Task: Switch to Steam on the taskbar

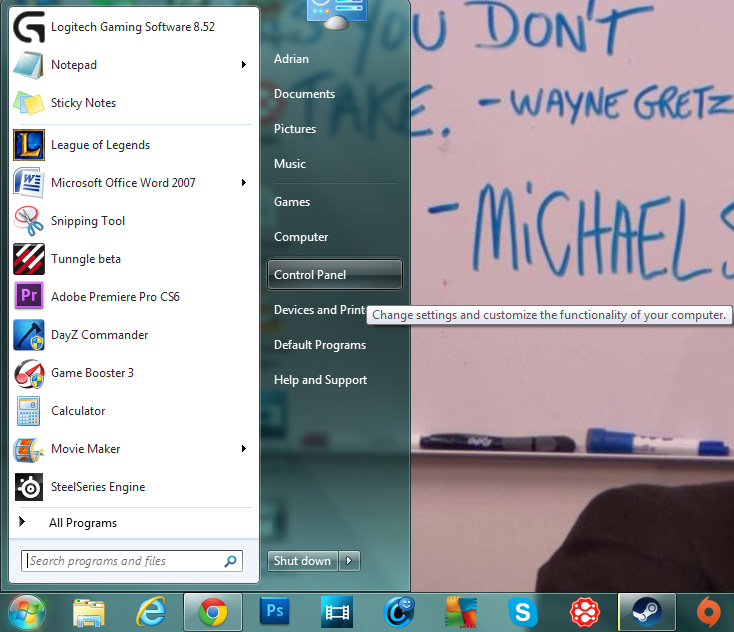Action: [647, 612]
